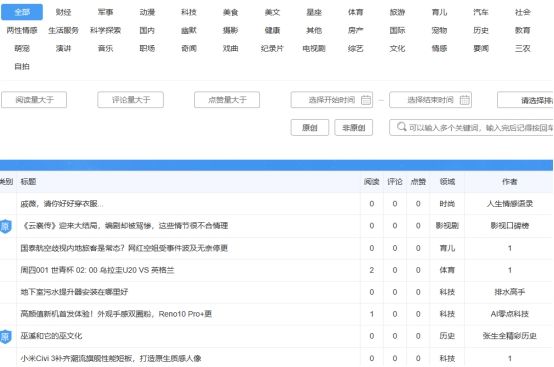The width and height of the screenshot is (554, 367).
Task: Click the 原创 filter button
Action: click(x=310, y=128)
